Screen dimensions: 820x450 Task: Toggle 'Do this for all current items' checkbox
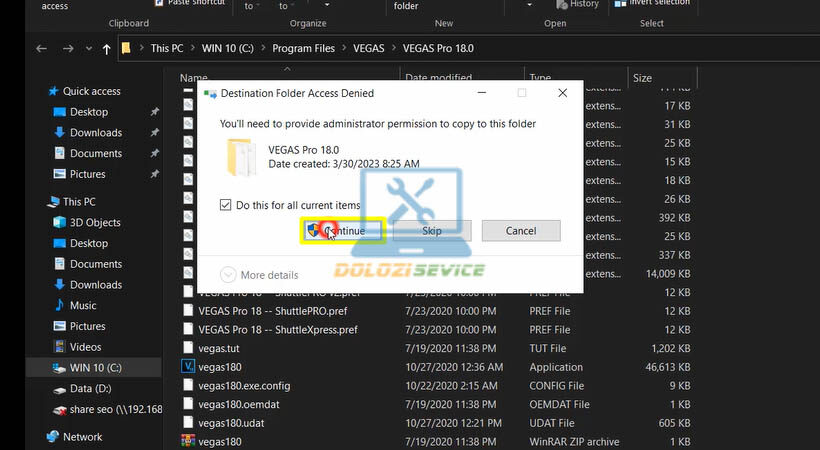225,205
